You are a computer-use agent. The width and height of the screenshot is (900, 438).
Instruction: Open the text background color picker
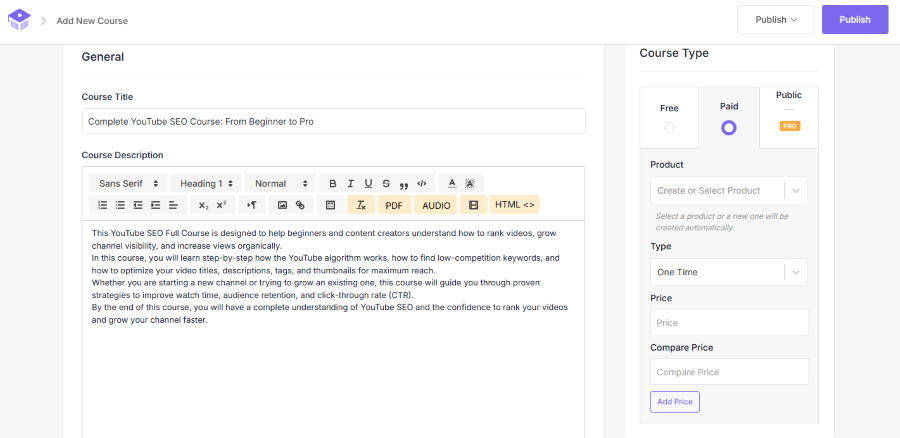[470, 184]
